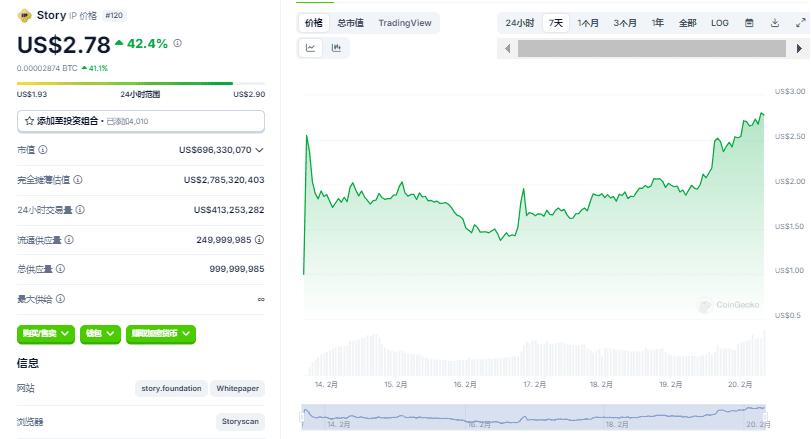Click the US$2.78 current price text
The width and height of the screenshot is (811, 439).
[x=64, y=45]
